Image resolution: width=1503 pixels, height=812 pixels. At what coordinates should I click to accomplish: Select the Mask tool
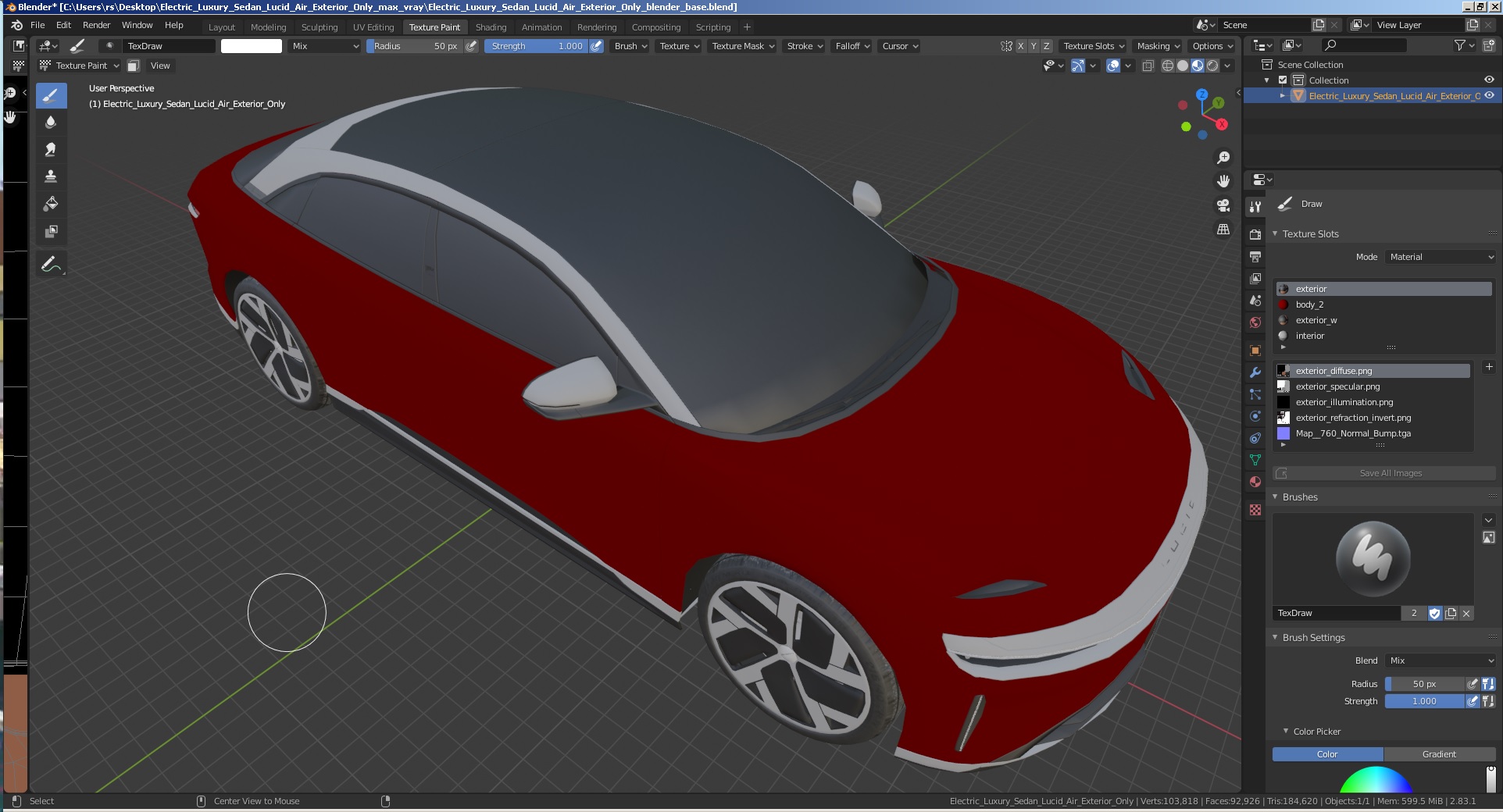pyautogui.click(x=51, y=231)
